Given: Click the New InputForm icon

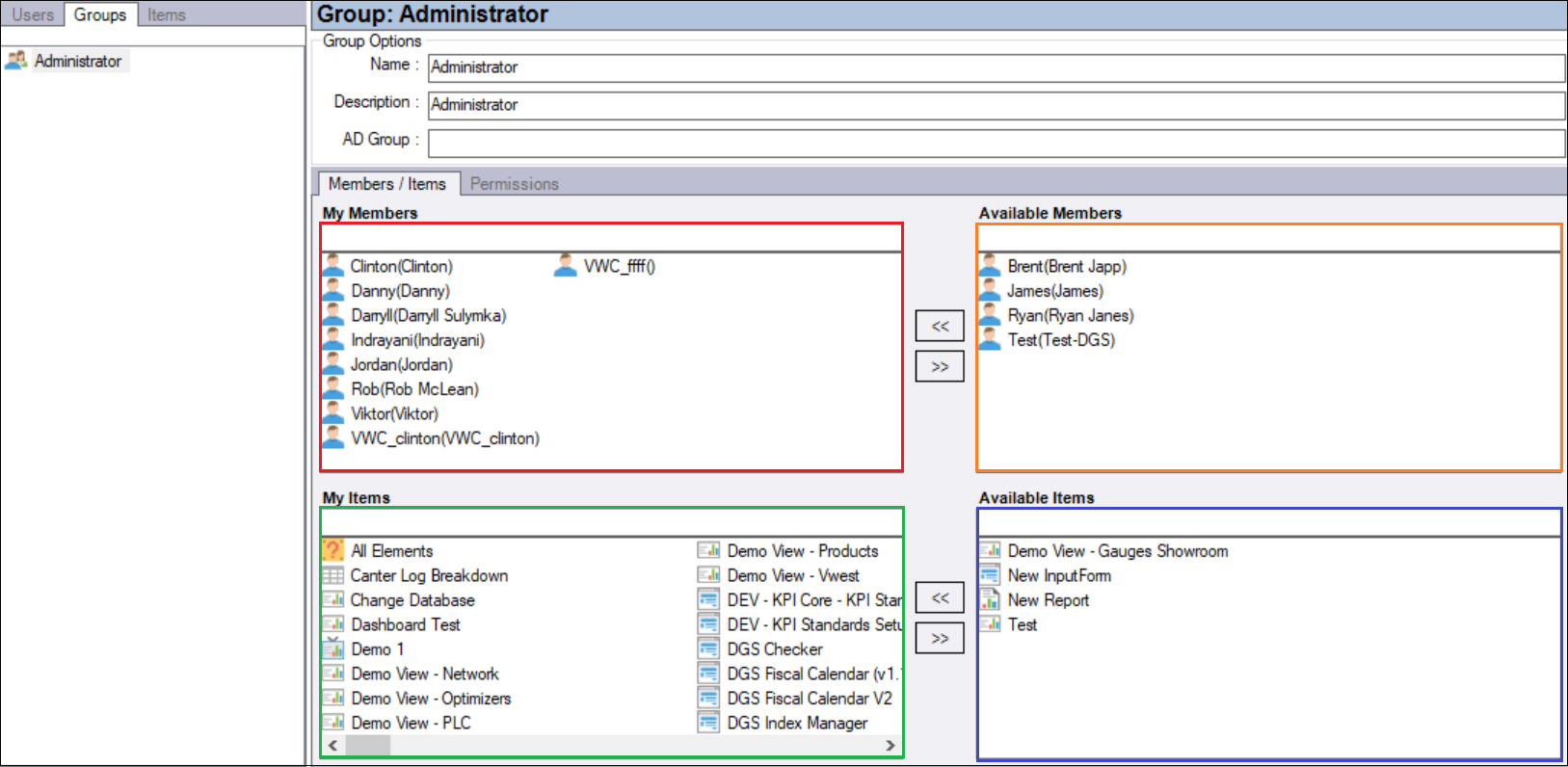Looking at the screenshot, I should pyautogui.click(x=990, y=575).
